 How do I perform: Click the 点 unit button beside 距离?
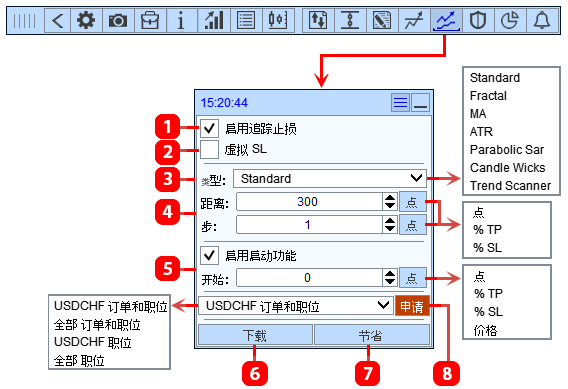click(x=412, y=202)
